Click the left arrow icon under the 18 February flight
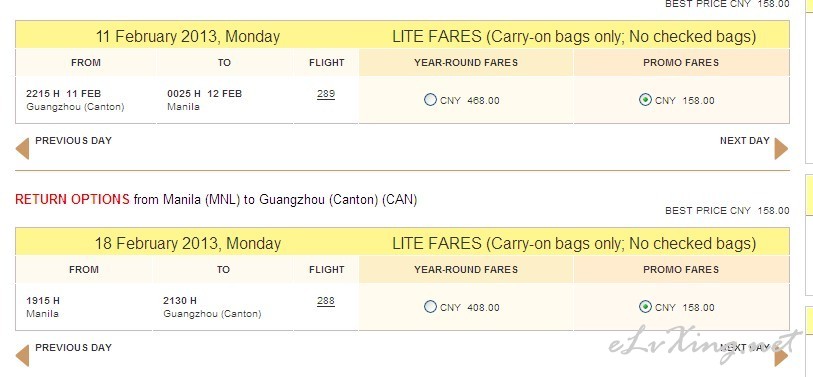The image size is (813, 377). pos(22,356)
